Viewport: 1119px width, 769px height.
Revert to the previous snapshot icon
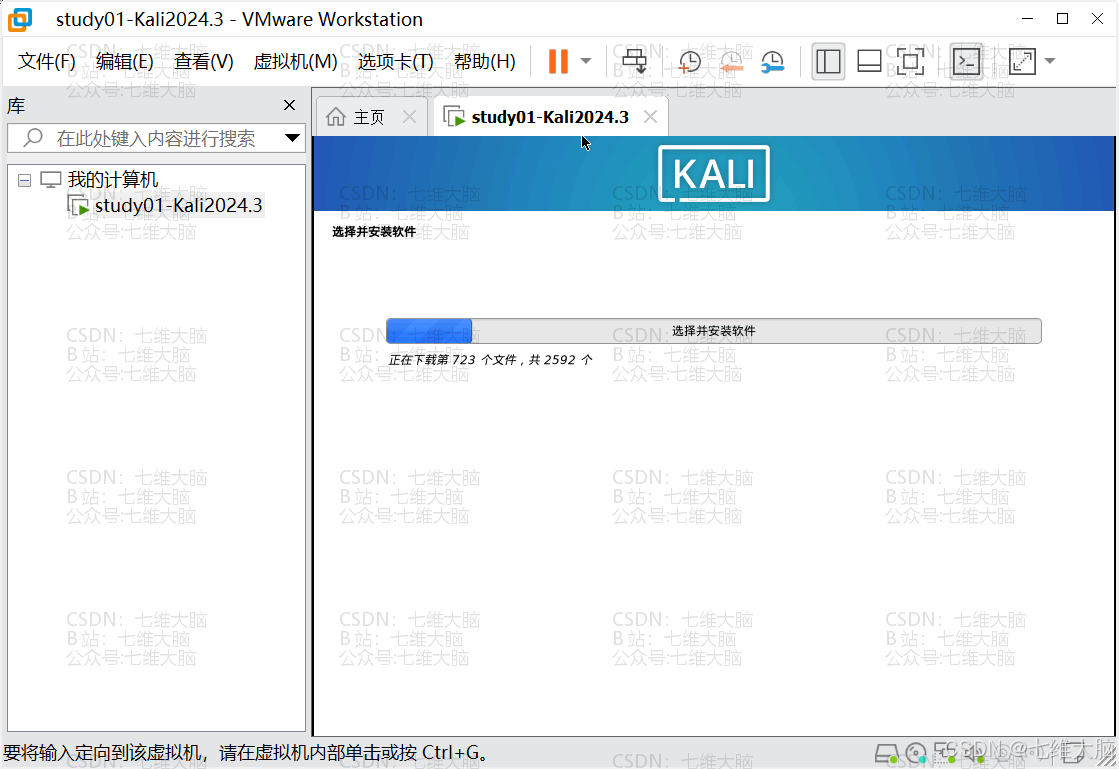point(731,62)
